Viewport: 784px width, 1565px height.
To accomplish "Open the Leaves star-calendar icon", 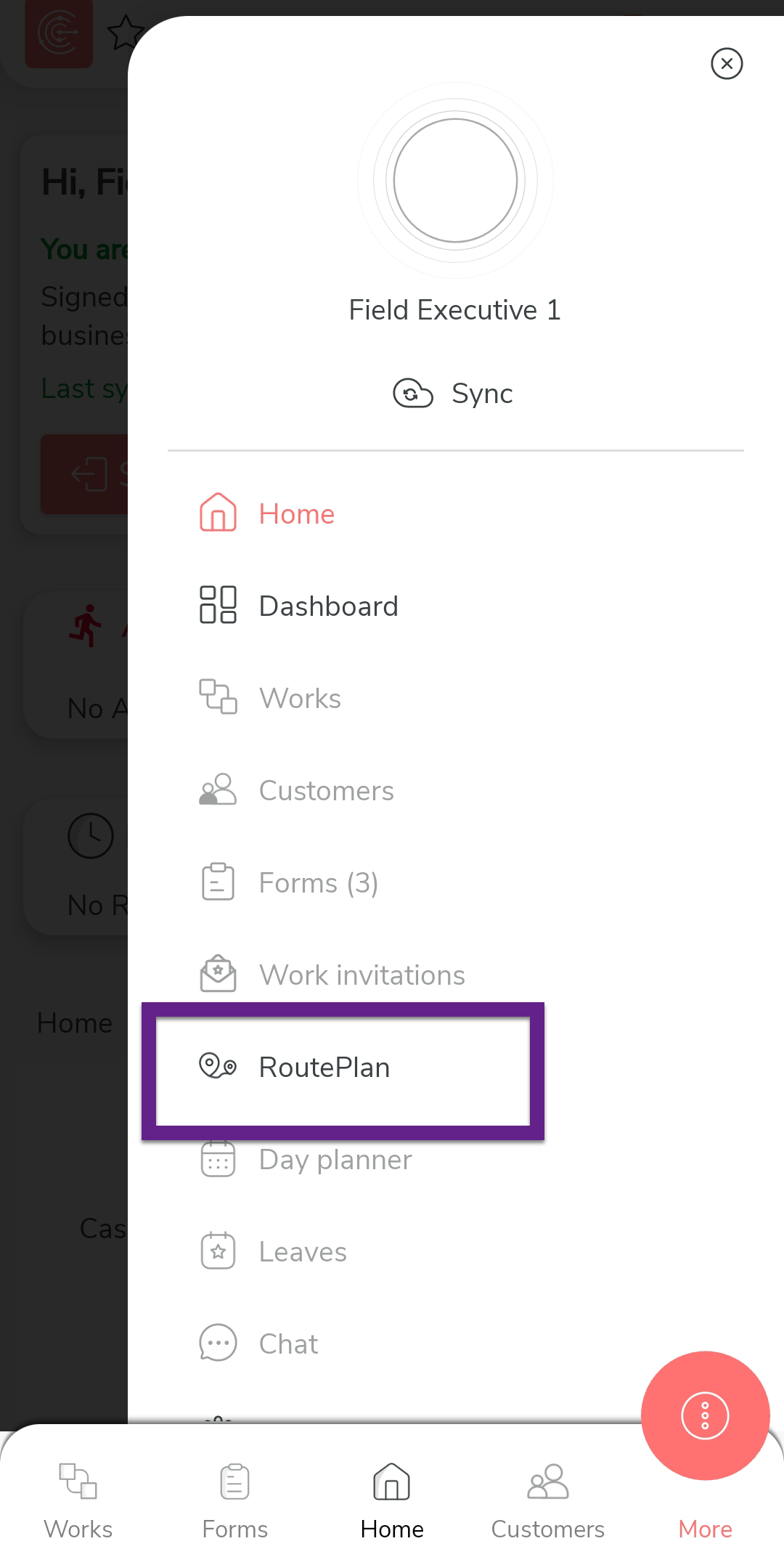I will [218, 1251].
